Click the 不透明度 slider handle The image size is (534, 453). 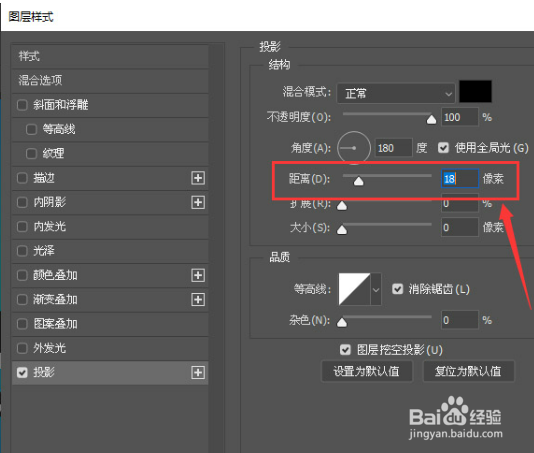click(x=431, y=120)
